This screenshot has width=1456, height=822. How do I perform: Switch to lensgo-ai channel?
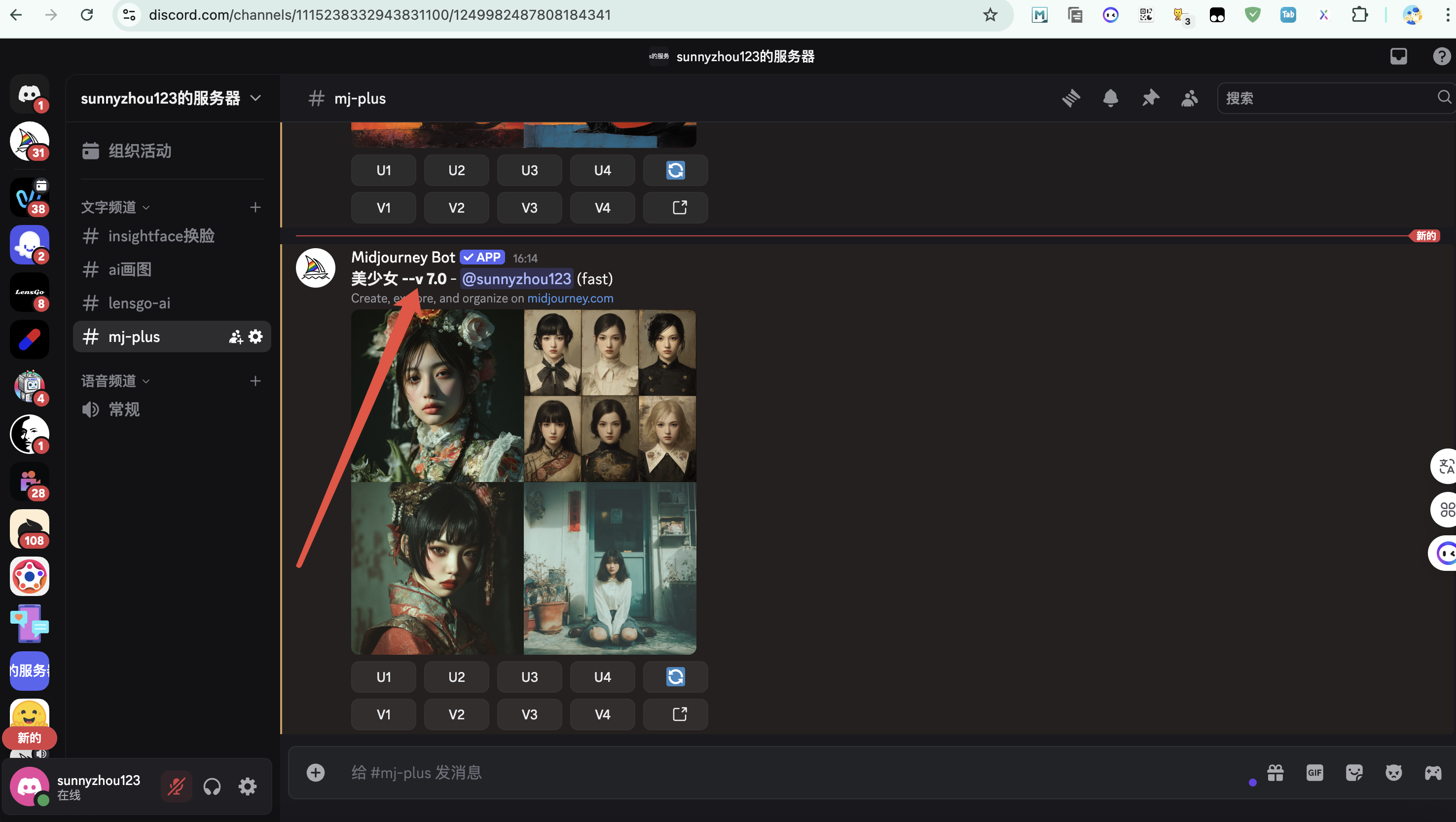[139, 302]
